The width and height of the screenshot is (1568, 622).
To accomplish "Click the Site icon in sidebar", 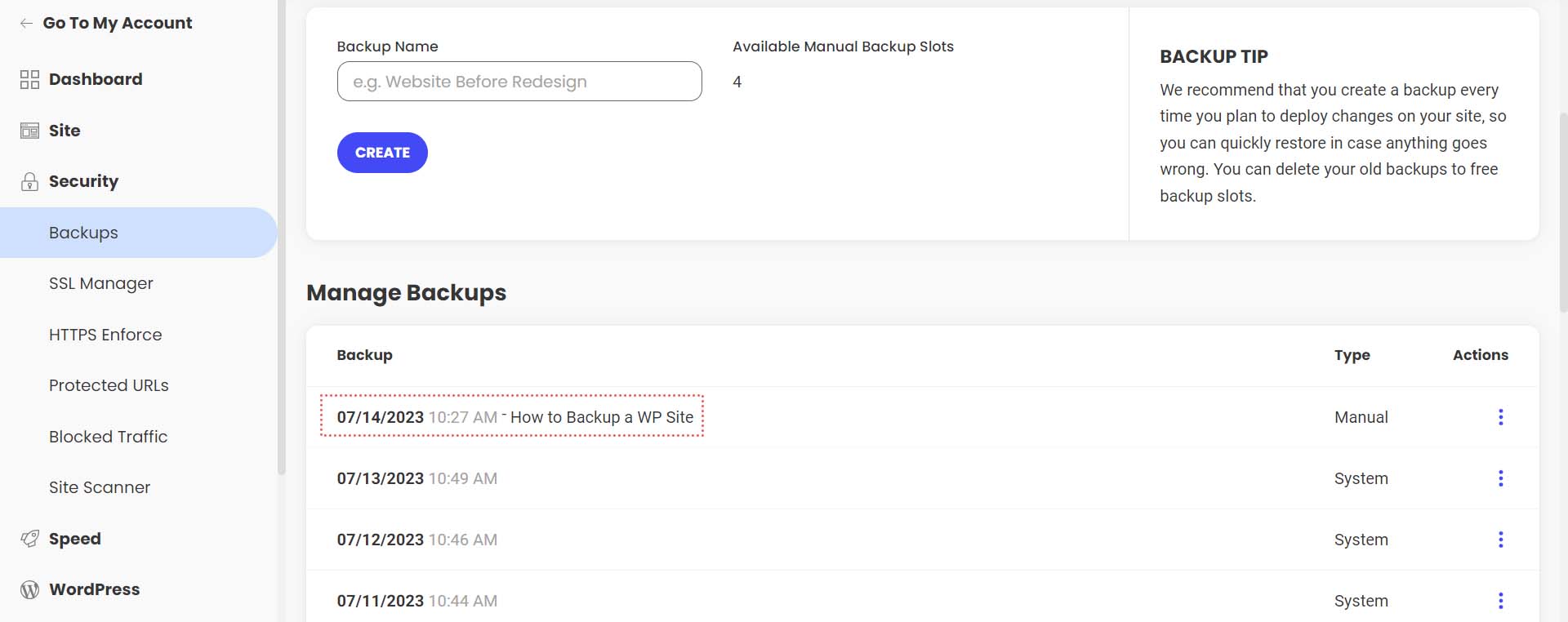I will 29,131.
